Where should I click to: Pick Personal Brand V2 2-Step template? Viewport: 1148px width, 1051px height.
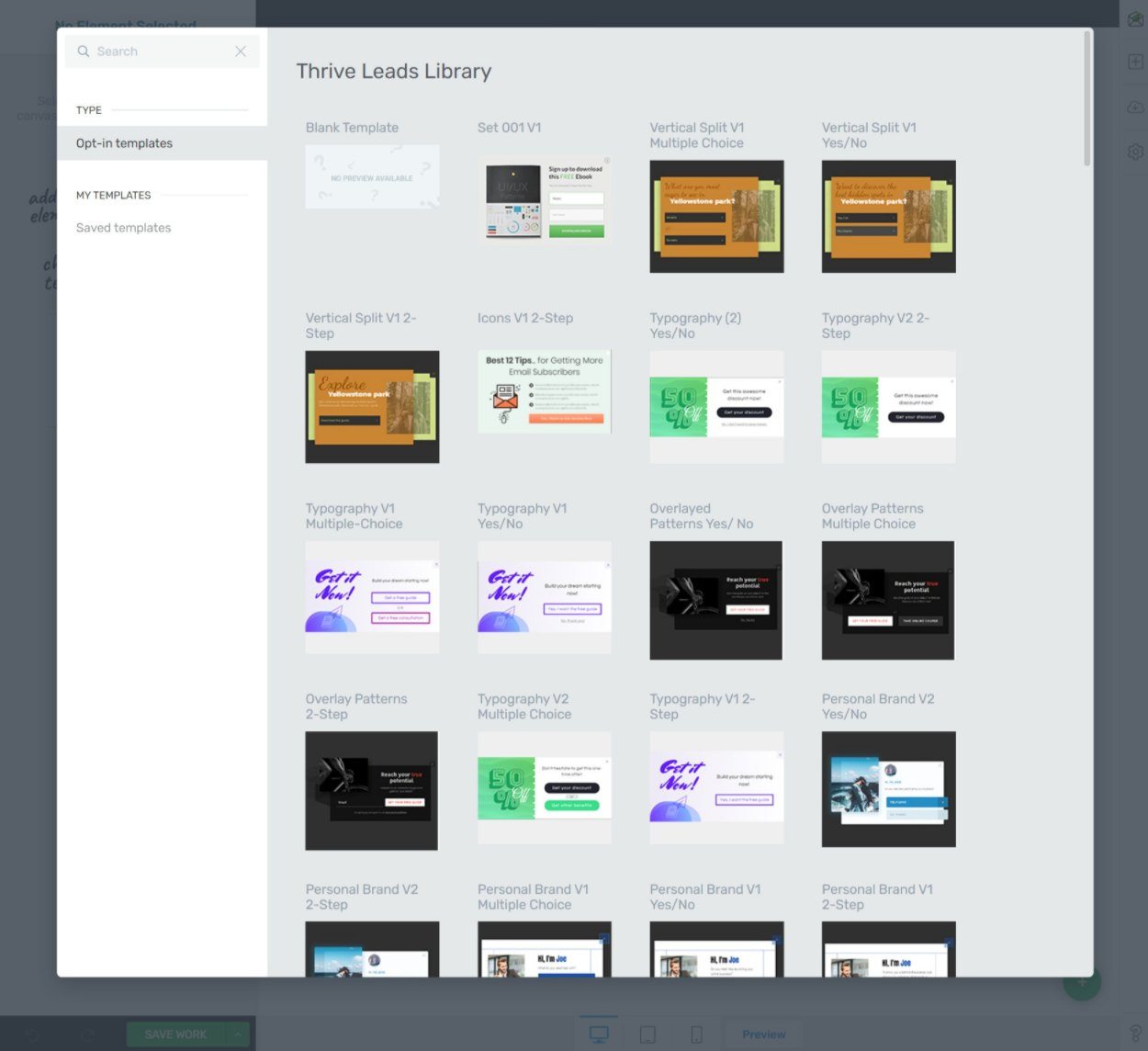tap(372, 949)
